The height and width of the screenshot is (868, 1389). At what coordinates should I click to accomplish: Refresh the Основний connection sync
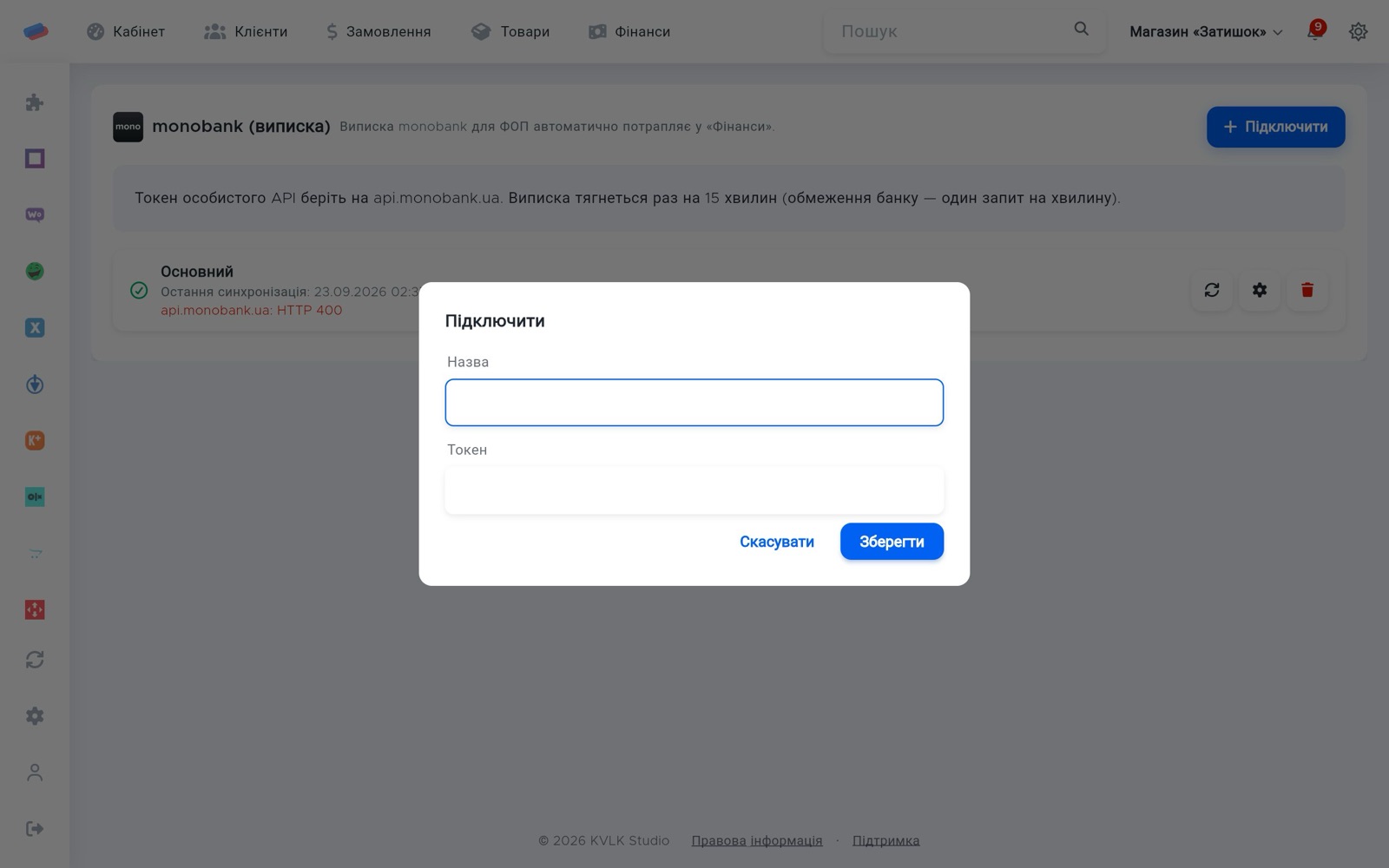tap(1212, 290)
